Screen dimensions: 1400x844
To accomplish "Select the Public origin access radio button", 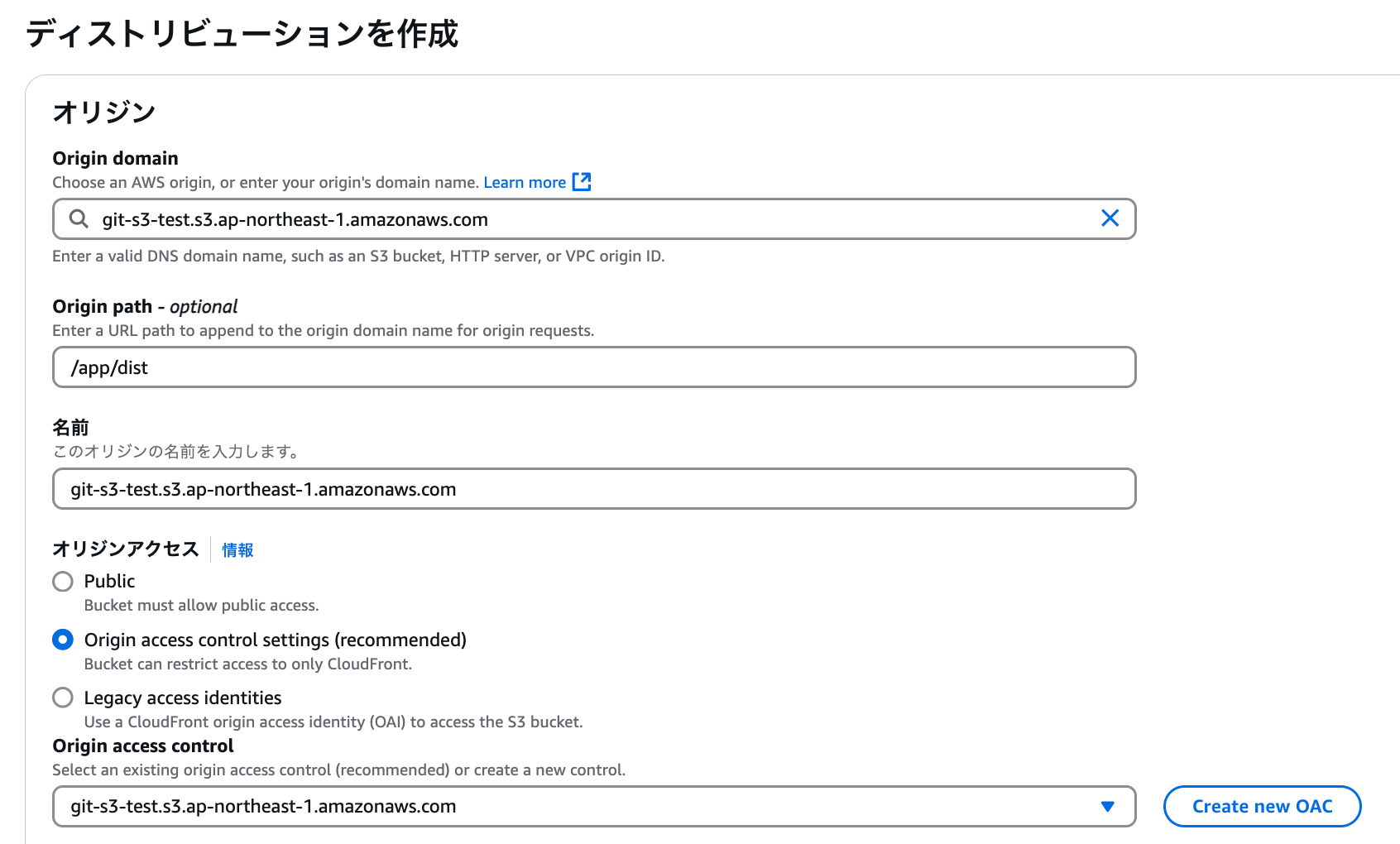I will pyautogui.click(x=63, y=582).
